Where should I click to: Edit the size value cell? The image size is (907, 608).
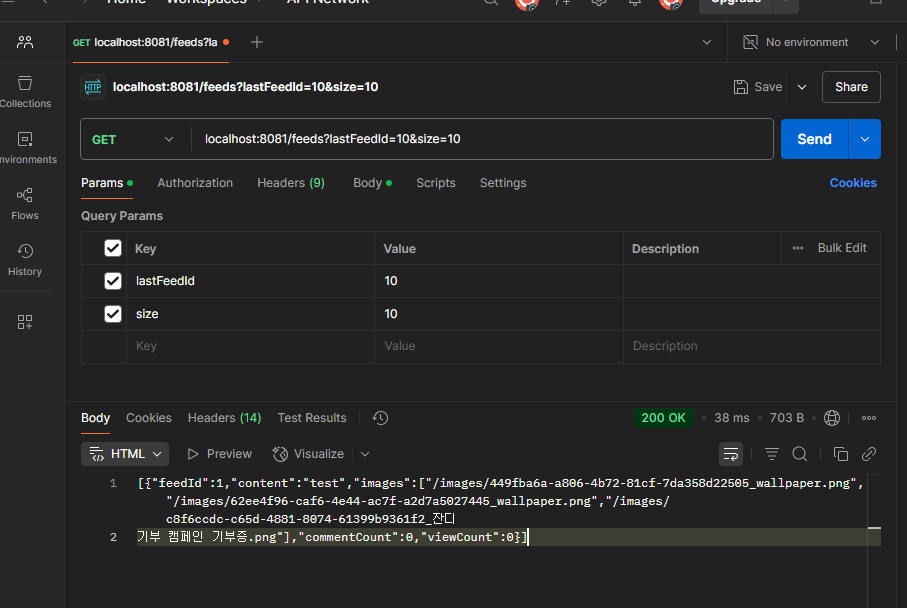click(x=499, y=314)
